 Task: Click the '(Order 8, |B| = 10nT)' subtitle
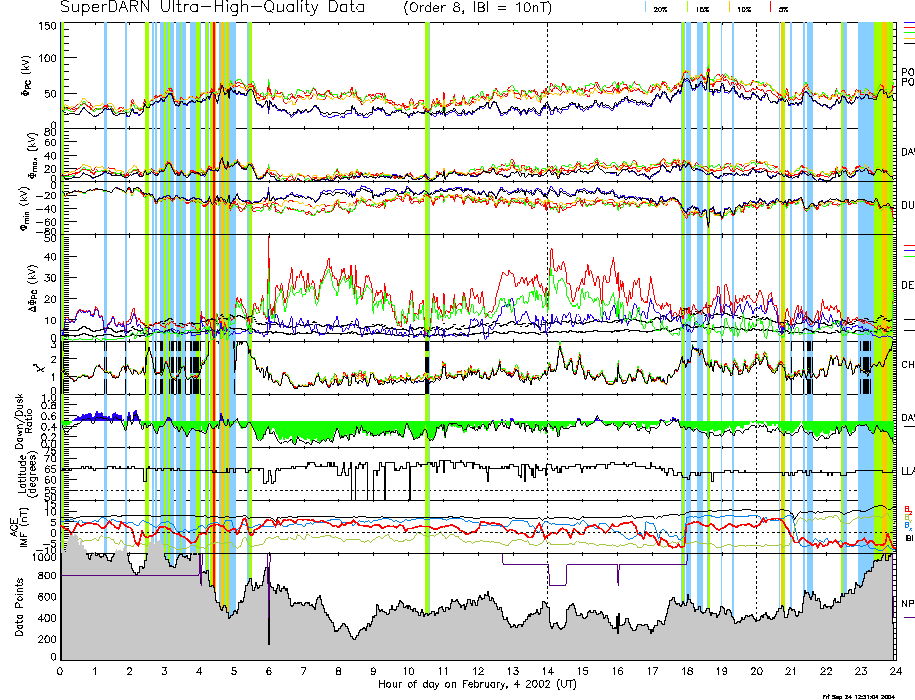[x=477, y=8]
